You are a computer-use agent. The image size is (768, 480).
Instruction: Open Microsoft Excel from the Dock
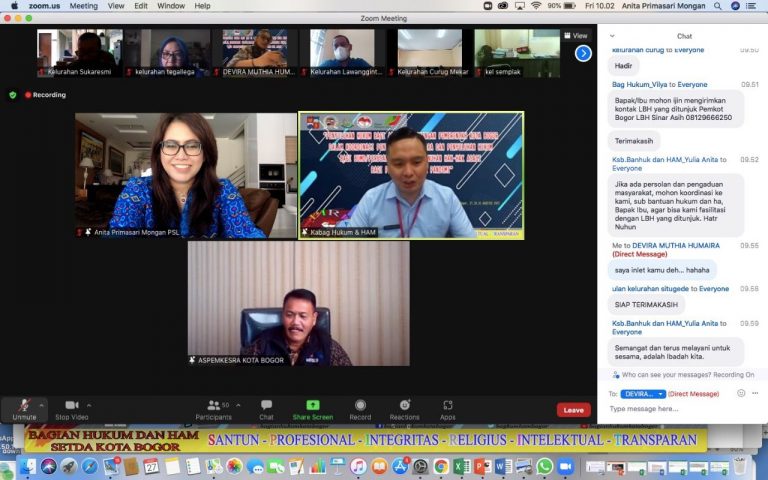pyautogui.click(x=461, y=466)
